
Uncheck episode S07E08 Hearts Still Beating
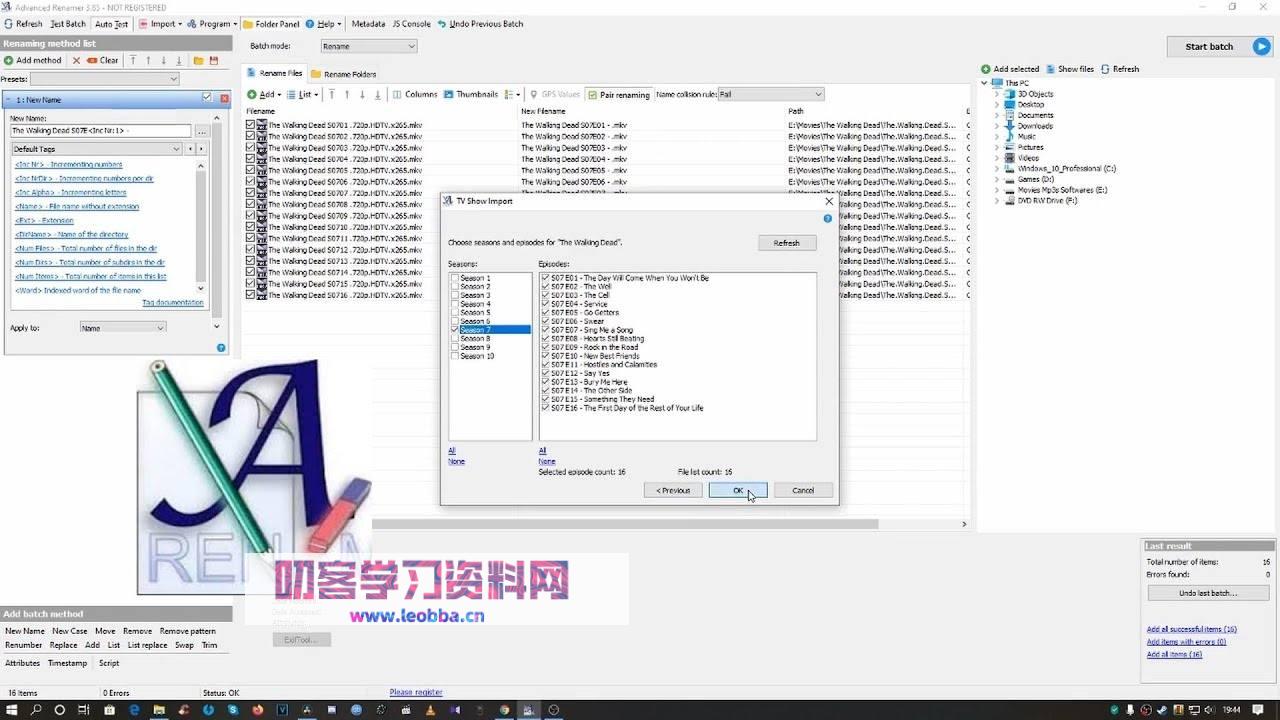(545, 339)
